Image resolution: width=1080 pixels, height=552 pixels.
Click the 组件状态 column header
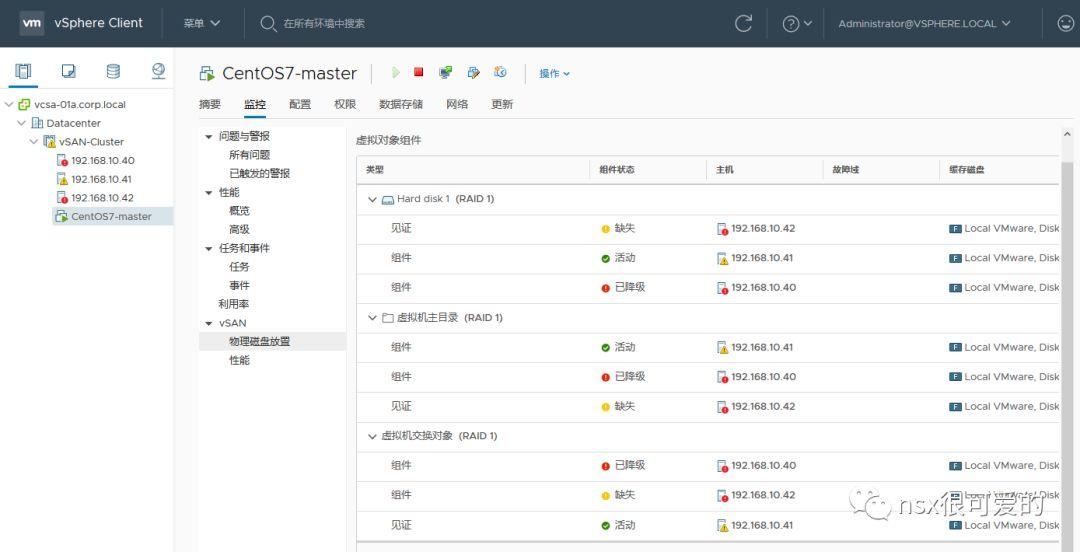[616, 170]
